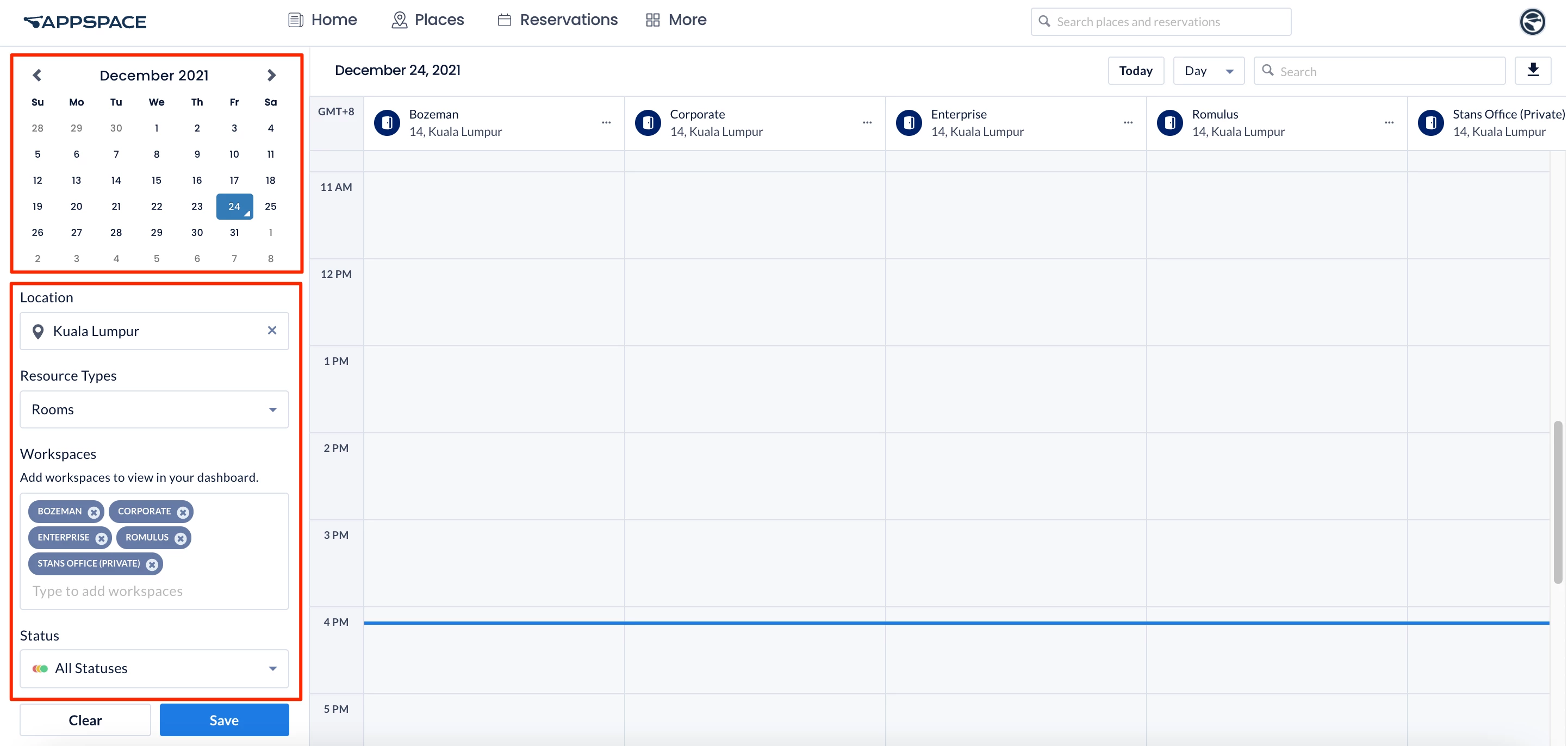This screenshot has height=746, width=1568.
Task: Open Bozeman room options menu
Action: pyautogui.click(x=606, y=122)
